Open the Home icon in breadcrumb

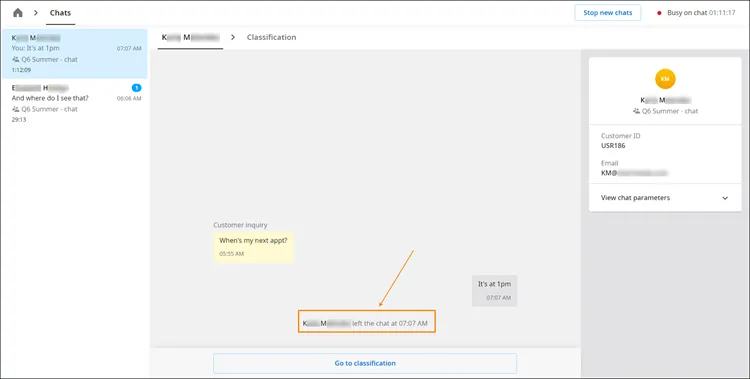18,13
